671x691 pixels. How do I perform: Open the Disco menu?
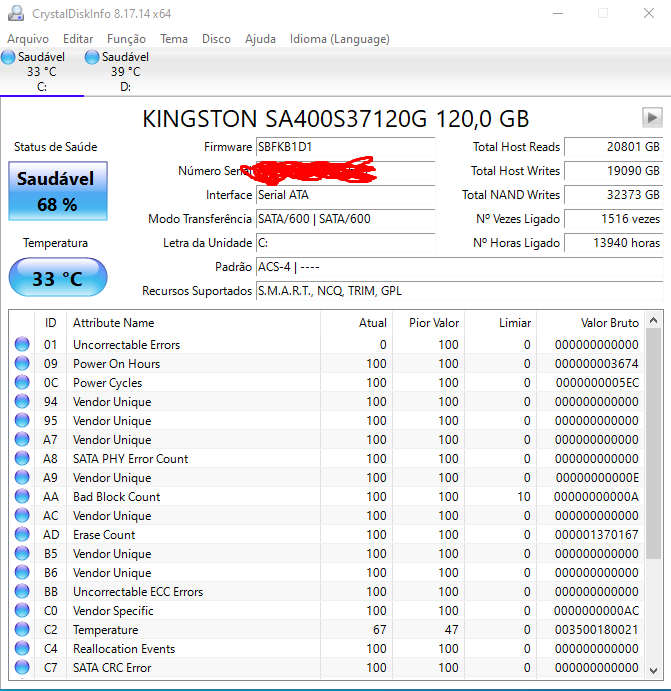(x=216, y=39)
